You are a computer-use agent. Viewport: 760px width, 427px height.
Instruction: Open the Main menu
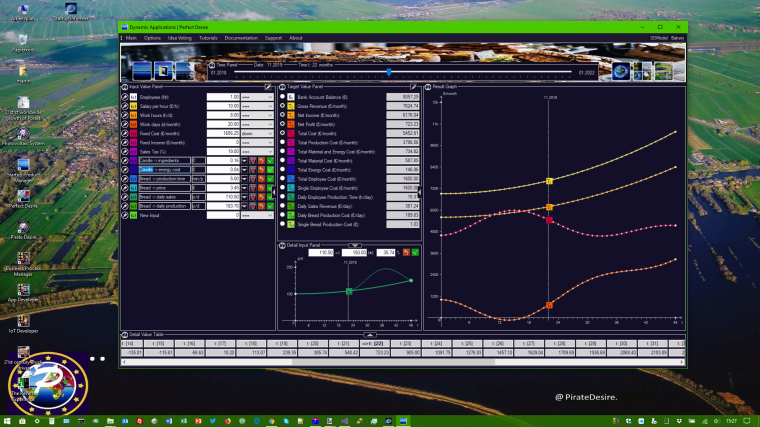point(131,38)
